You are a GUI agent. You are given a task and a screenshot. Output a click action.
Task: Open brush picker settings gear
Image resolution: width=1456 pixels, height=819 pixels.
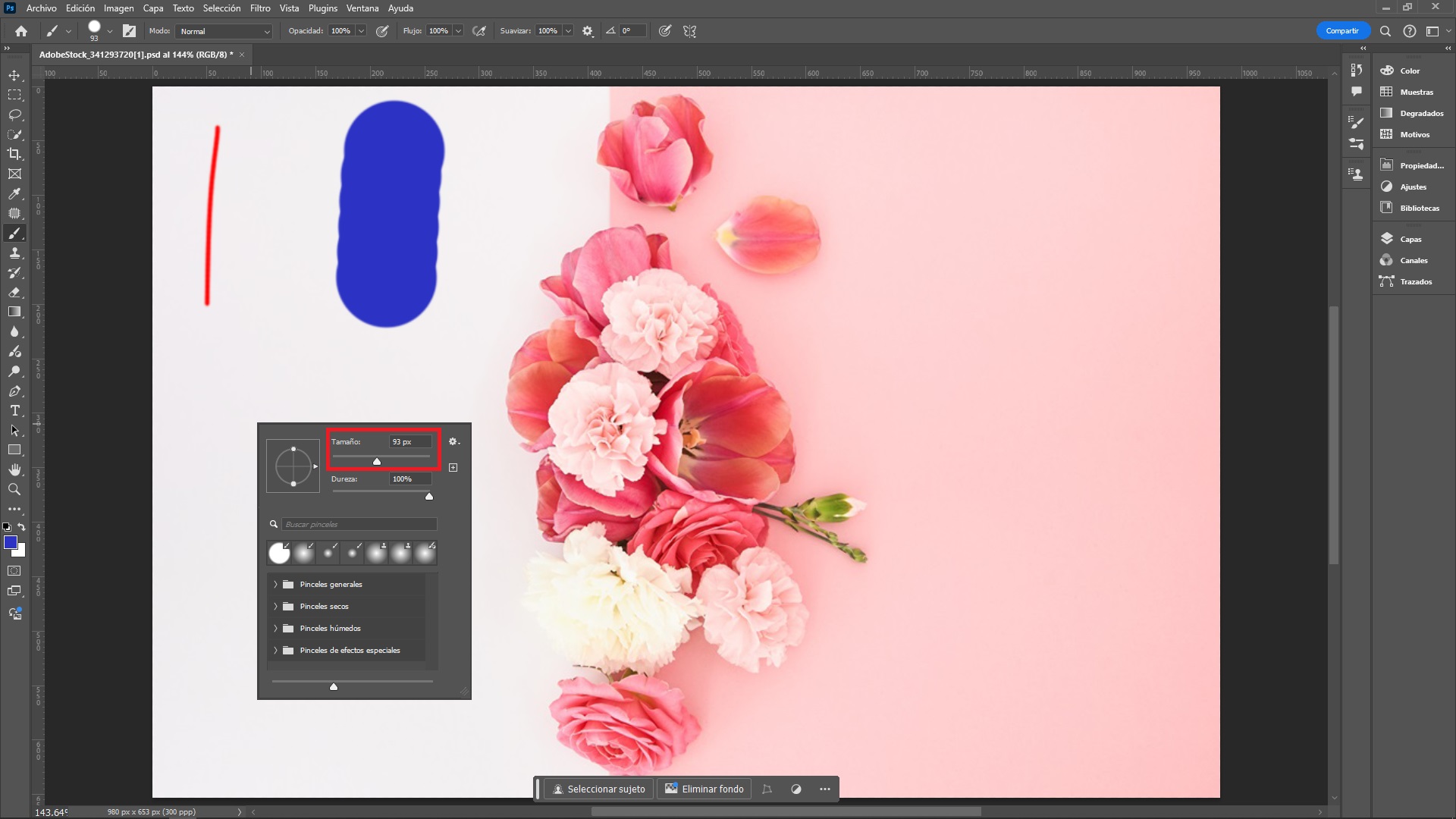453,441
